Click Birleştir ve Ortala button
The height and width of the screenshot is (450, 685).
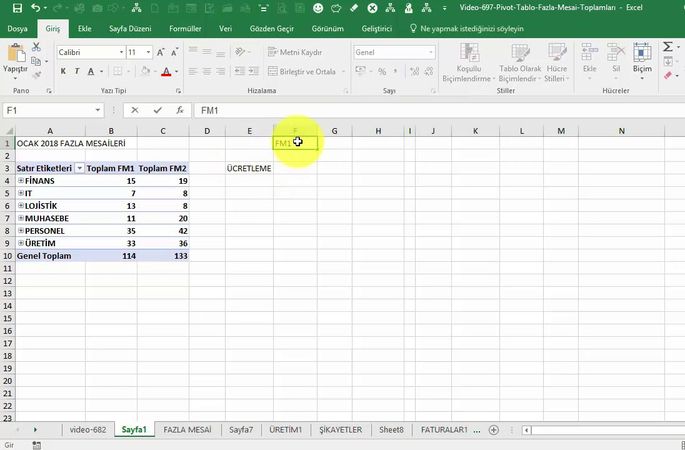(302, 71)
